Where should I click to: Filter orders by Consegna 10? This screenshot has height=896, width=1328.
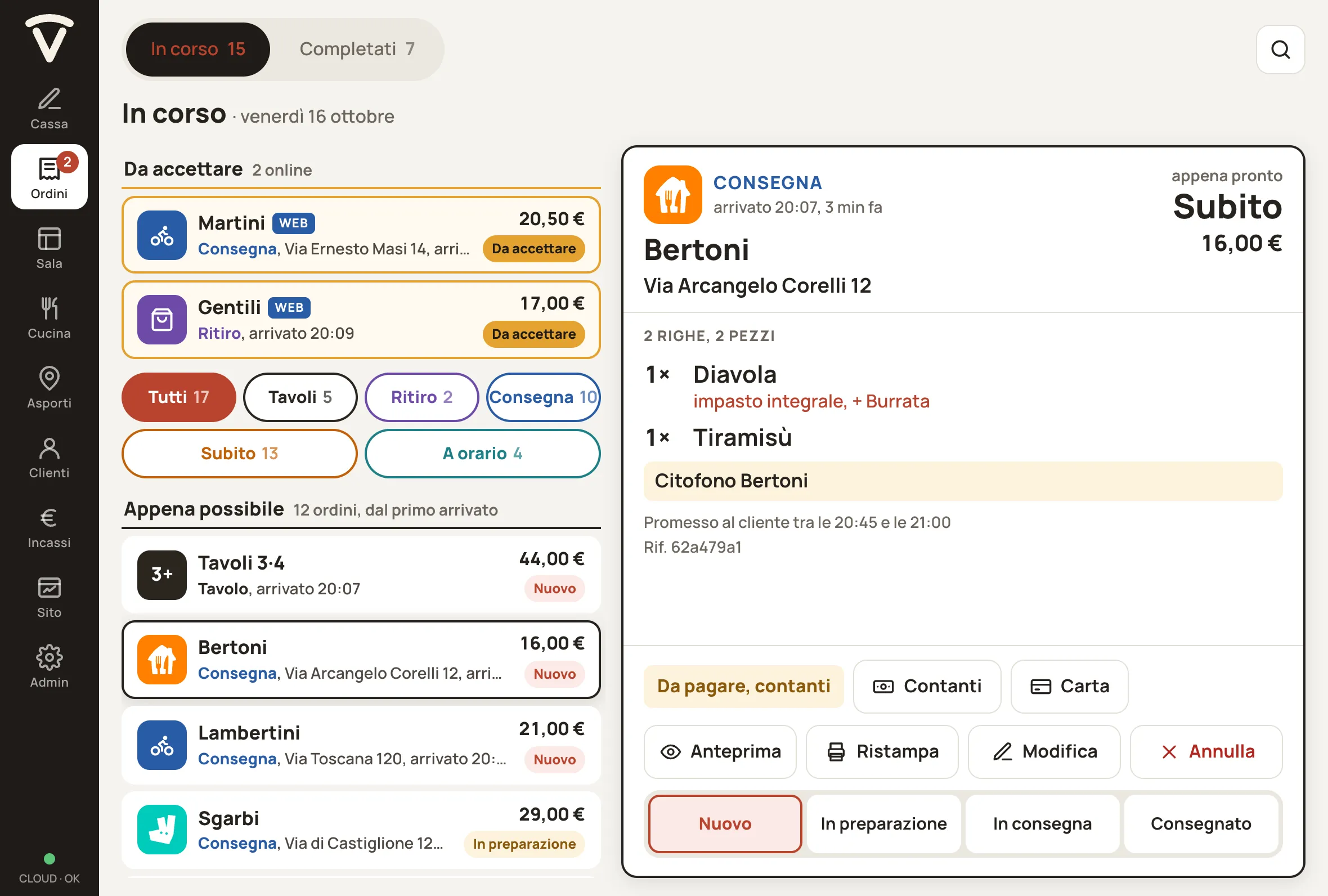pyautogui.click(x=542, y=397)
